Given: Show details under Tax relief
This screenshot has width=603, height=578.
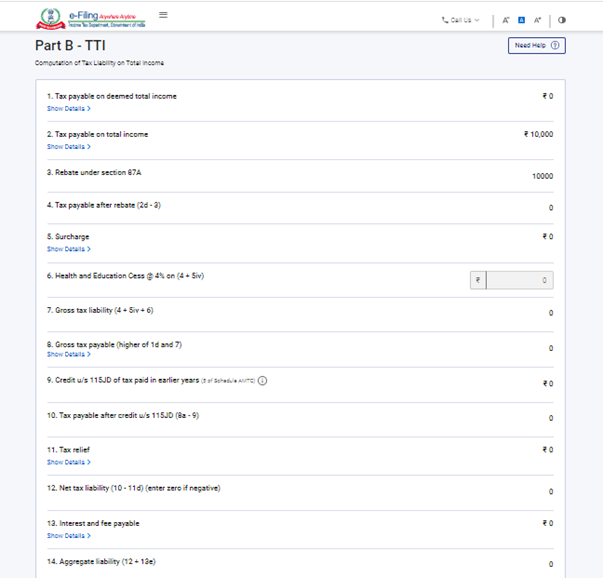Looking at the screenshot, I should pyautogui.click(x=69, y=462).
